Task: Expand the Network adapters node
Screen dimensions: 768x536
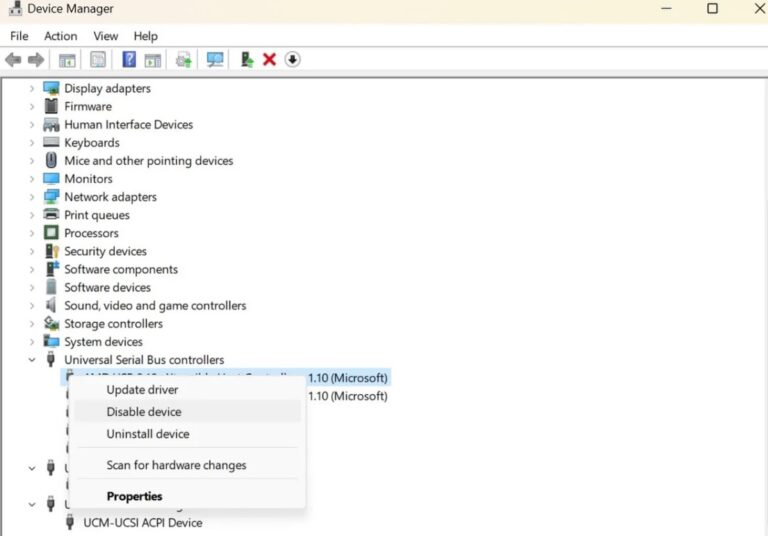Action: point(32,197)
